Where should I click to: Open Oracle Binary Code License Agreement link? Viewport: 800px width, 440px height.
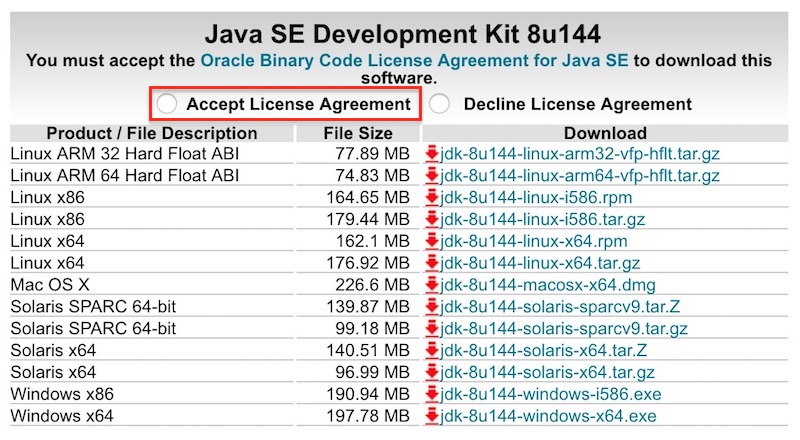(x=414, y=60)
